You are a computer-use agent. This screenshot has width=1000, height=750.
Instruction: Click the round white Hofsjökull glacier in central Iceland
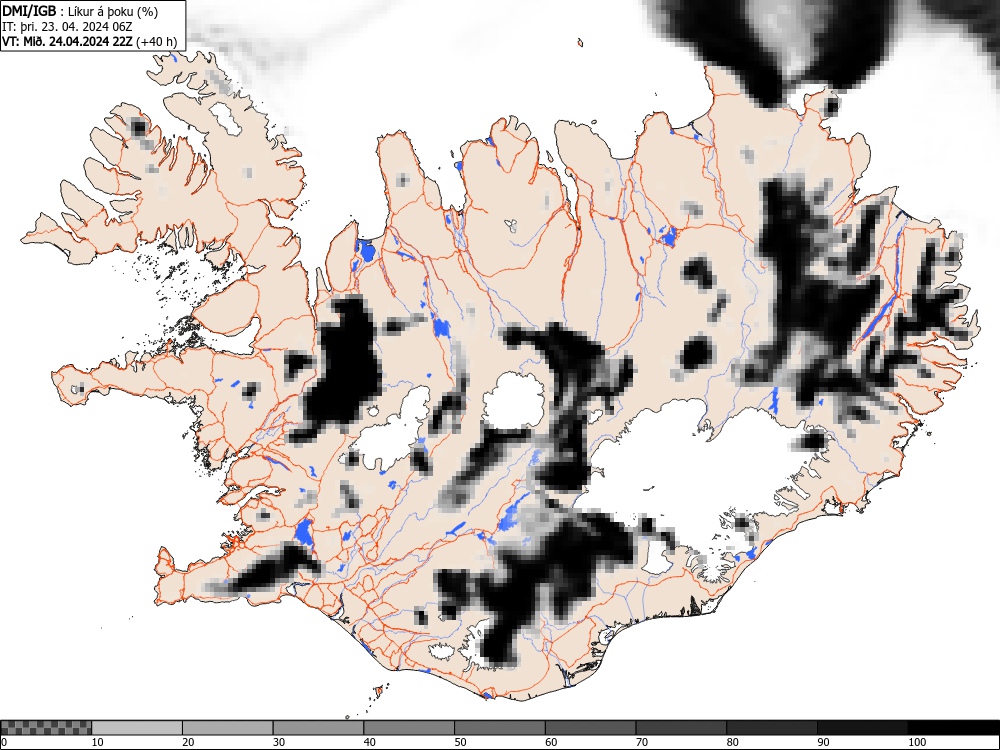(x=514, y=402)
